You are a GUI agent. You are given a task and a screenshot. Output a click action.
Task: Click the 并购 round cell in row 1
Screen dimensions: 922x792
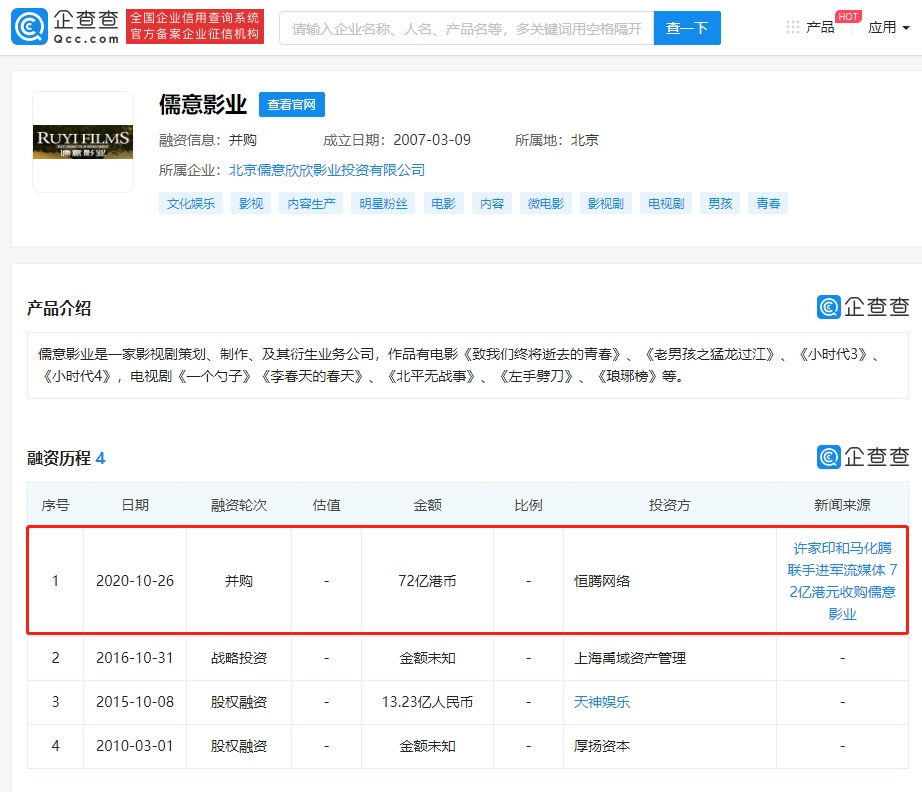(239, 581)
